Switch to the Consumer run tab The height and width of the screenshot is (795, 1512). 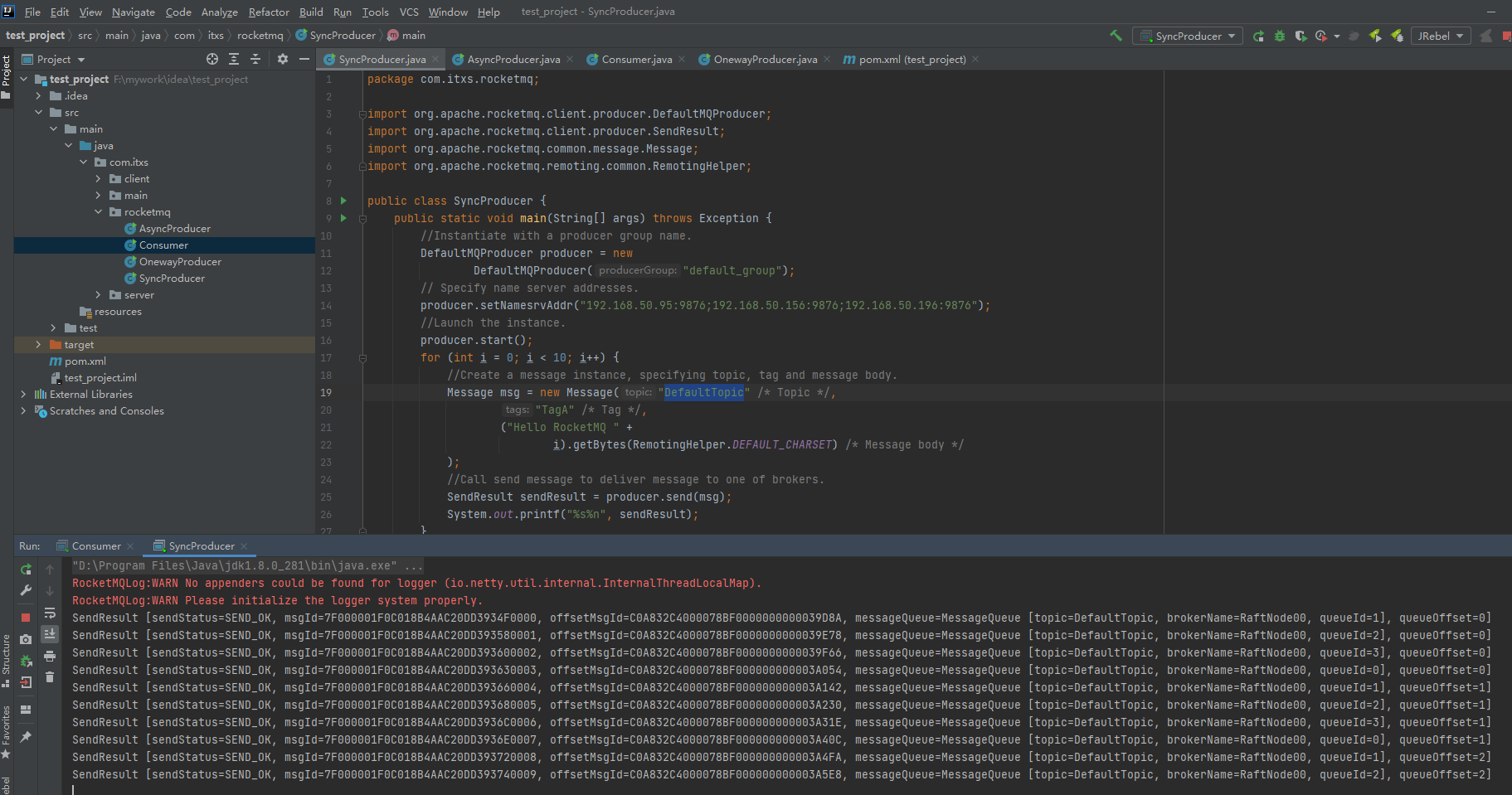tap(96, 546)
